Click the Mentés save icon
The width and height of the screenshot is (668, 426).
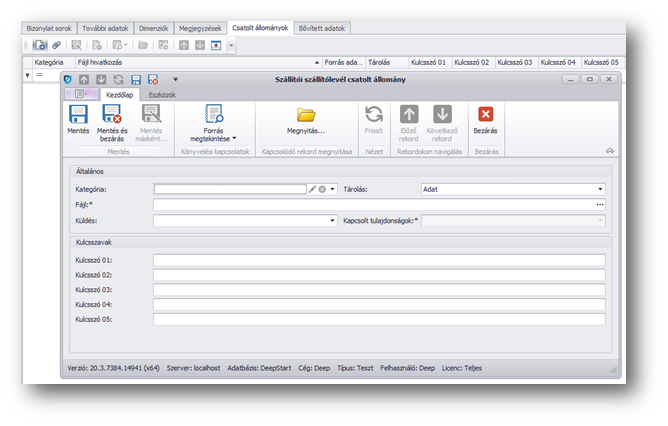[x=78, y=115]
